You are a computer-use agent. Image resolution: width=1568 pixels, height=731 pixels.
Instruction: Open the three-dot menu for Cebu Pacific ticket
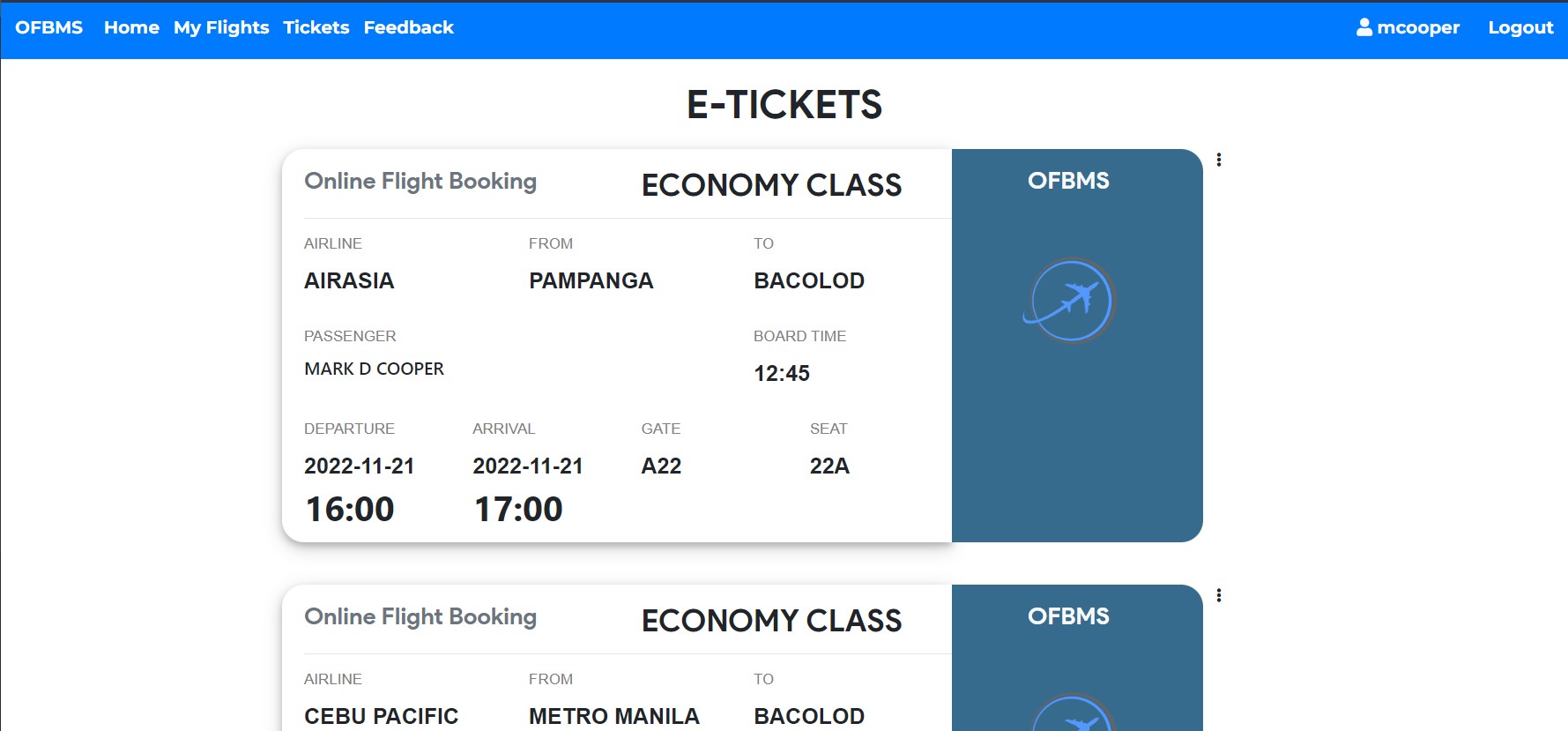(1219, 595)
